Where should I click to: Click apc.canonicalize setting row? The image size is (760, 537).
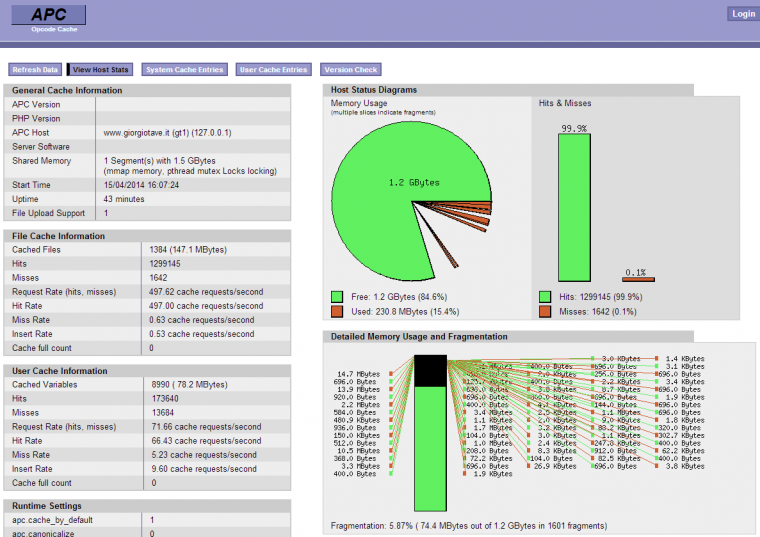(147, 533)
